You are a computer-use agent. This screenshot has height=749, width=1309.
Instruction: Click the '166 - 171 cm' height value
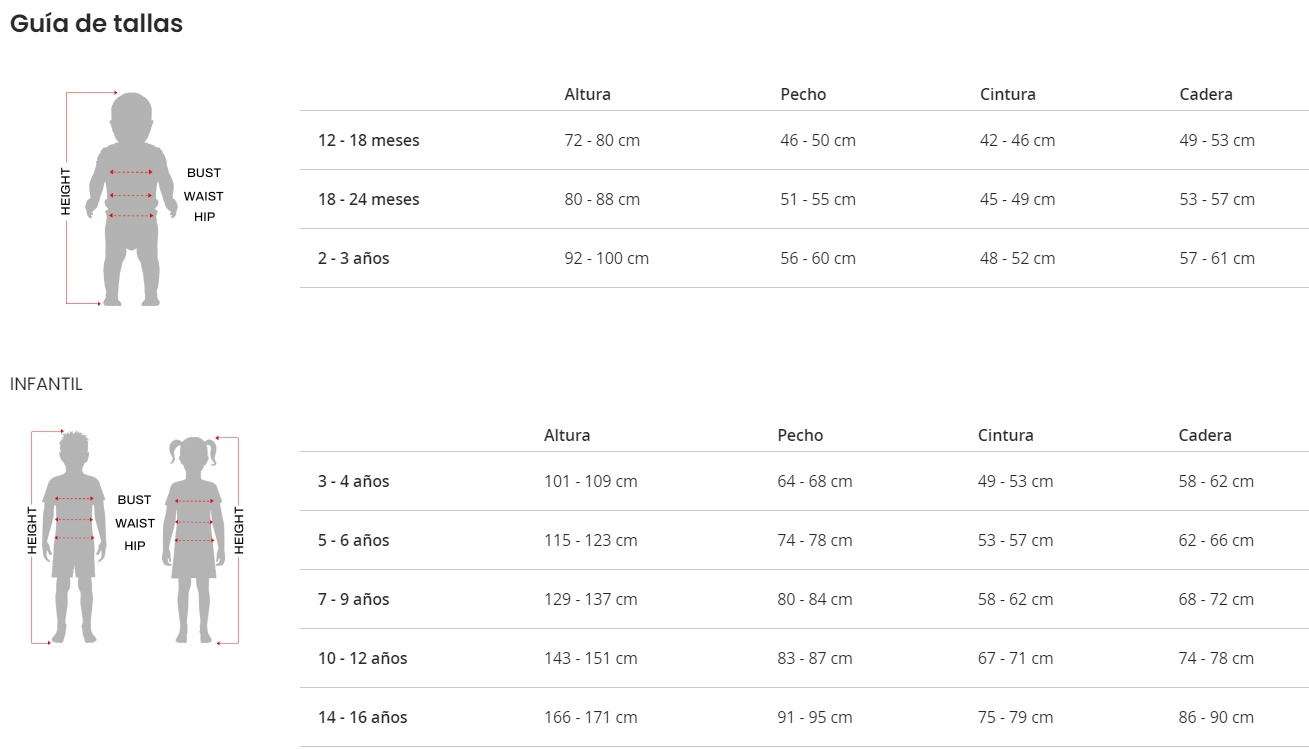point(590,717)
